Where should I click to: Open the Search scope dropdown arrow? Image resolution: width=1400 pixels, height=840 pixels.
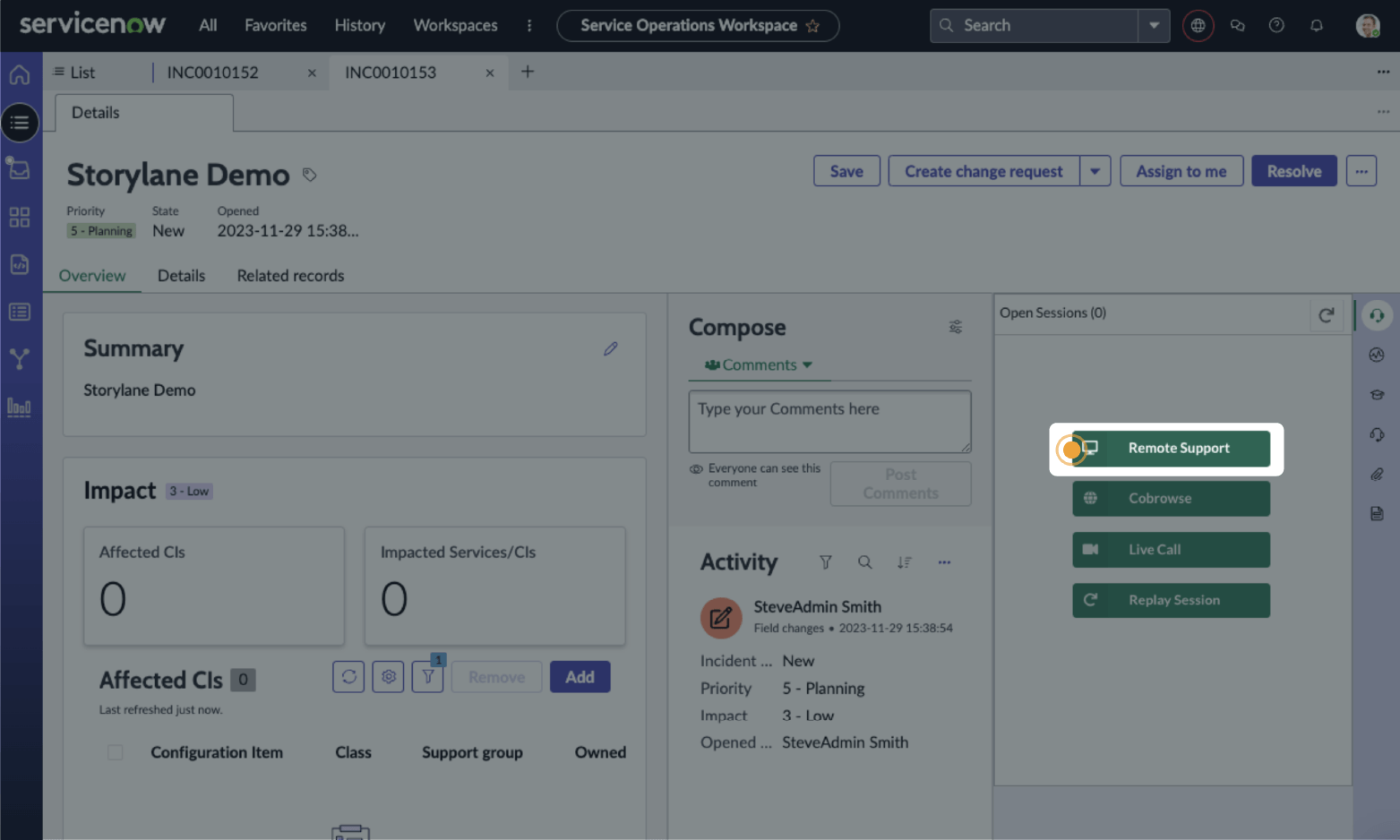pyautogui.click(x=1154, y=25)
